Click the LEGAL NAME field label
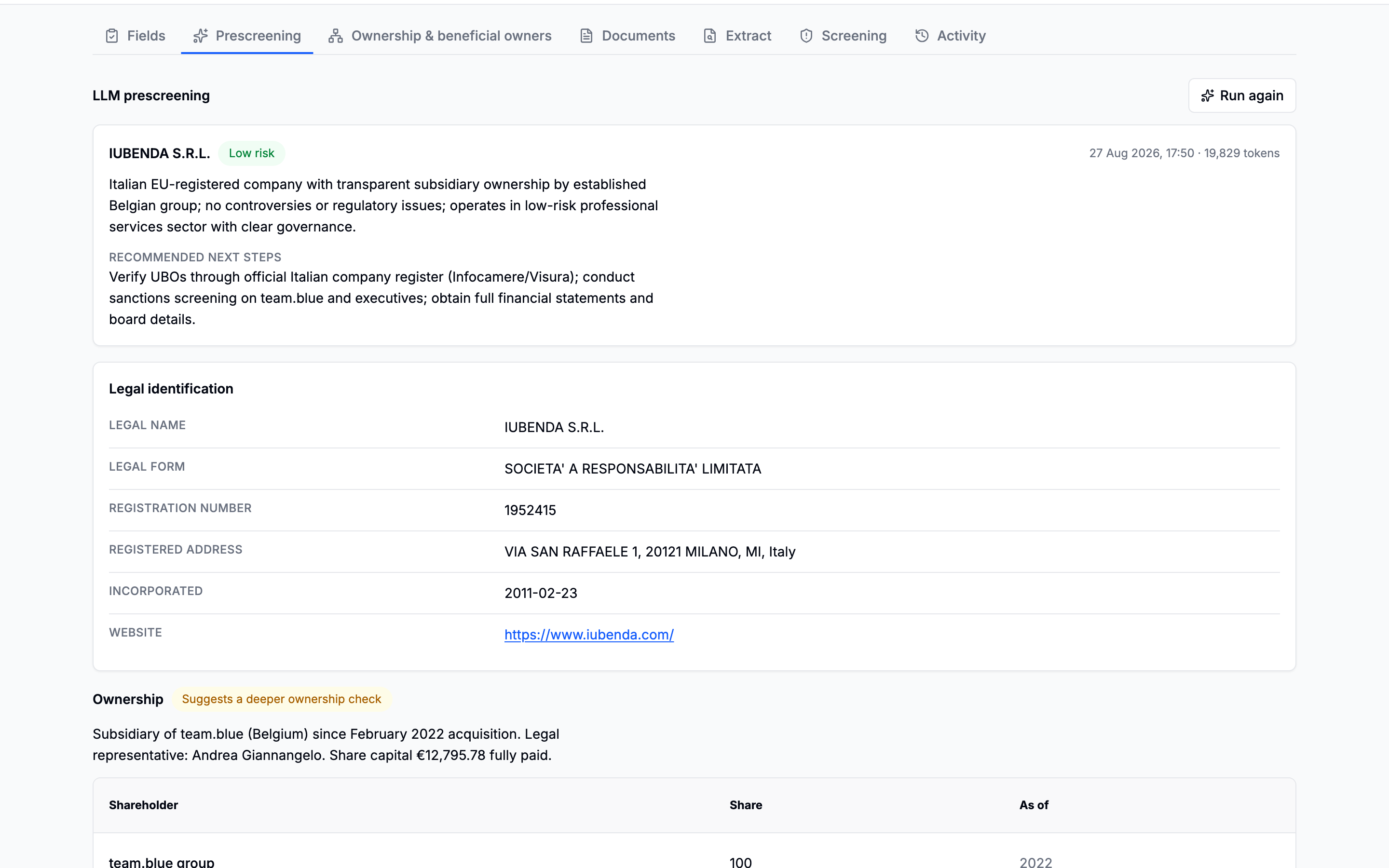1389x868 pixels. (148, 425)
